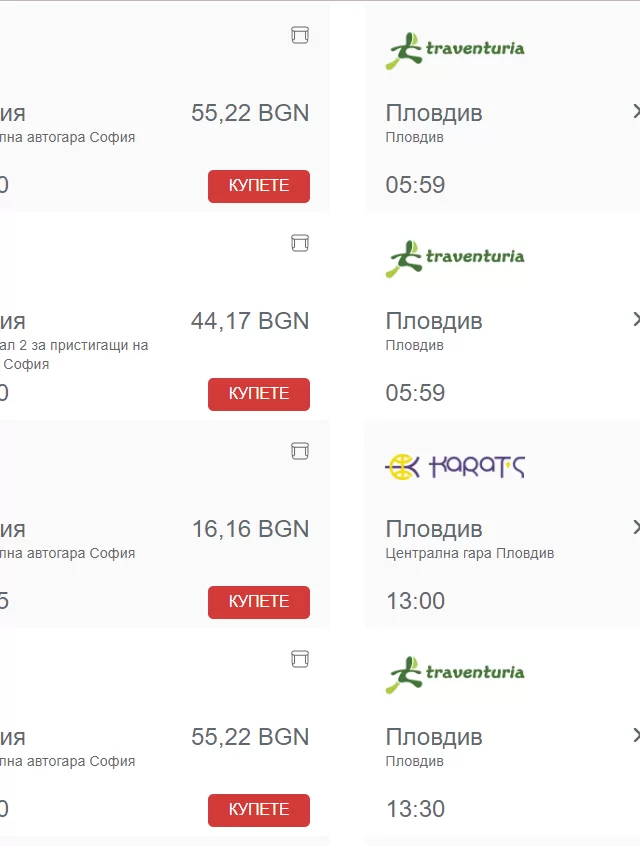Select the 44,17 BGN price
Screen dimensions: 640x846
250,321
